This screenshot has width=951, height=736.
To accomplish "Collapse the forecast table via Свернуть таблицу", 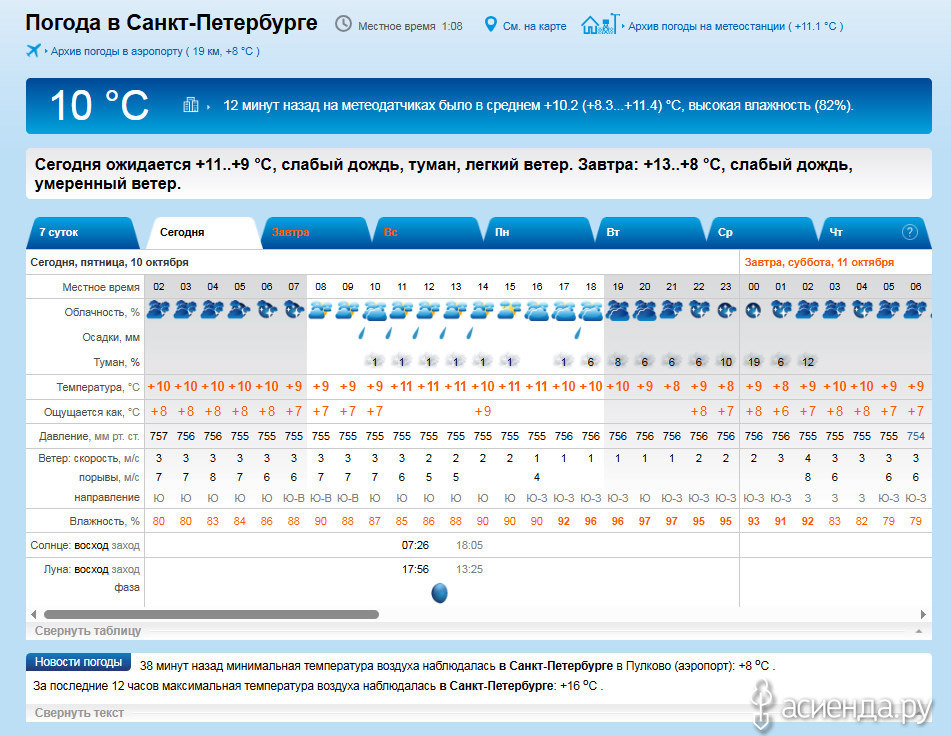I will [88, 631].
